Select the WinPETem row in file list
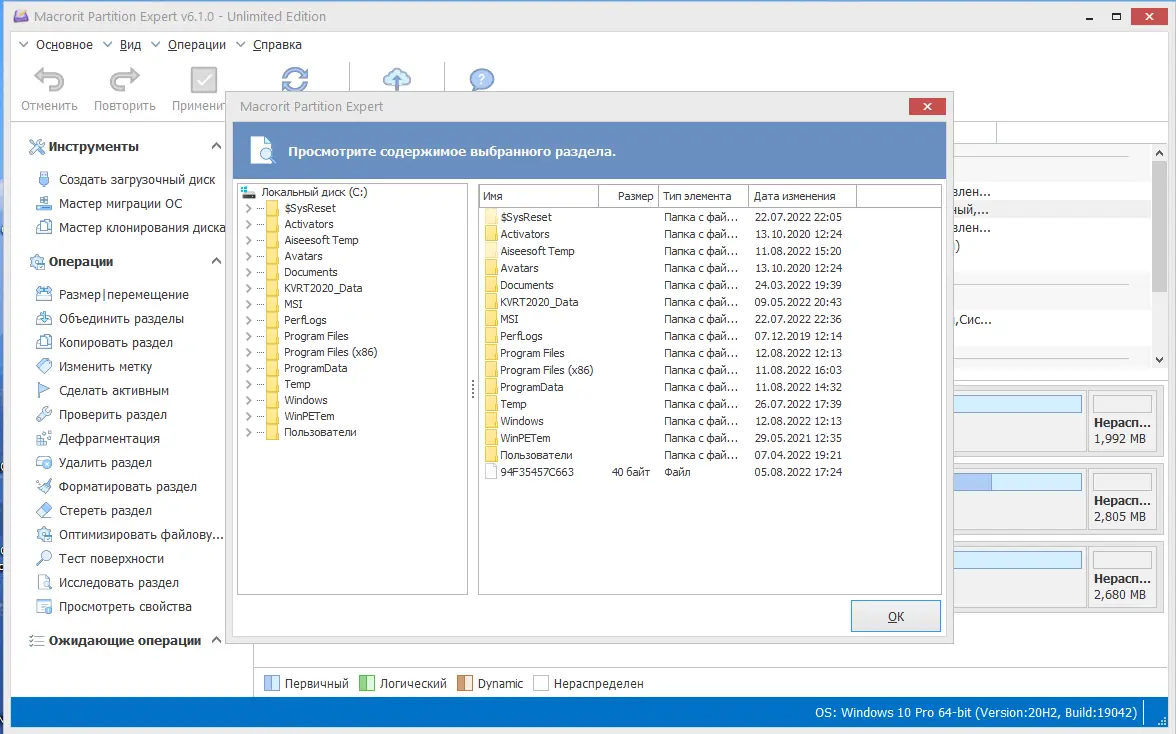1176x734 pixels. point(664,438)
